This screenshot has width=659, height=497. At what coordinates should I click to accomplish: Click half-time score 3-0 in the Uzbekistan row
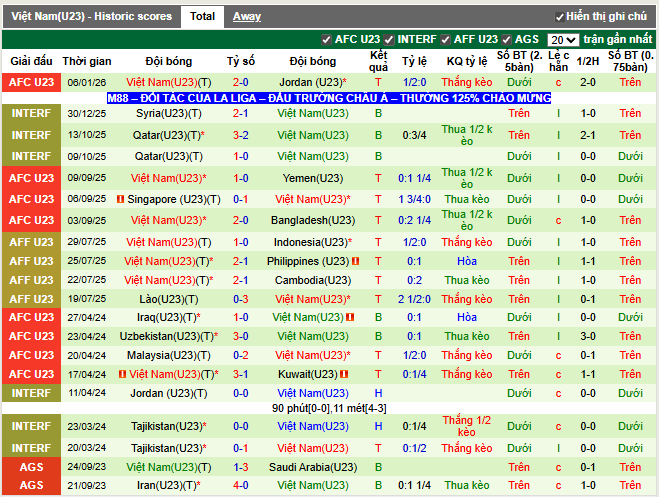tap(588, 336)
